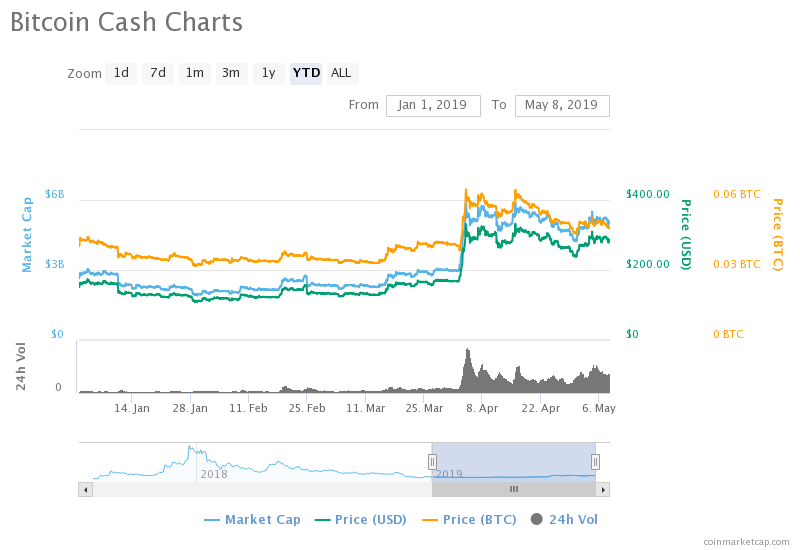Click the 8. Apr x-axis label
The image size is (800, 550).
coord(482,408)
